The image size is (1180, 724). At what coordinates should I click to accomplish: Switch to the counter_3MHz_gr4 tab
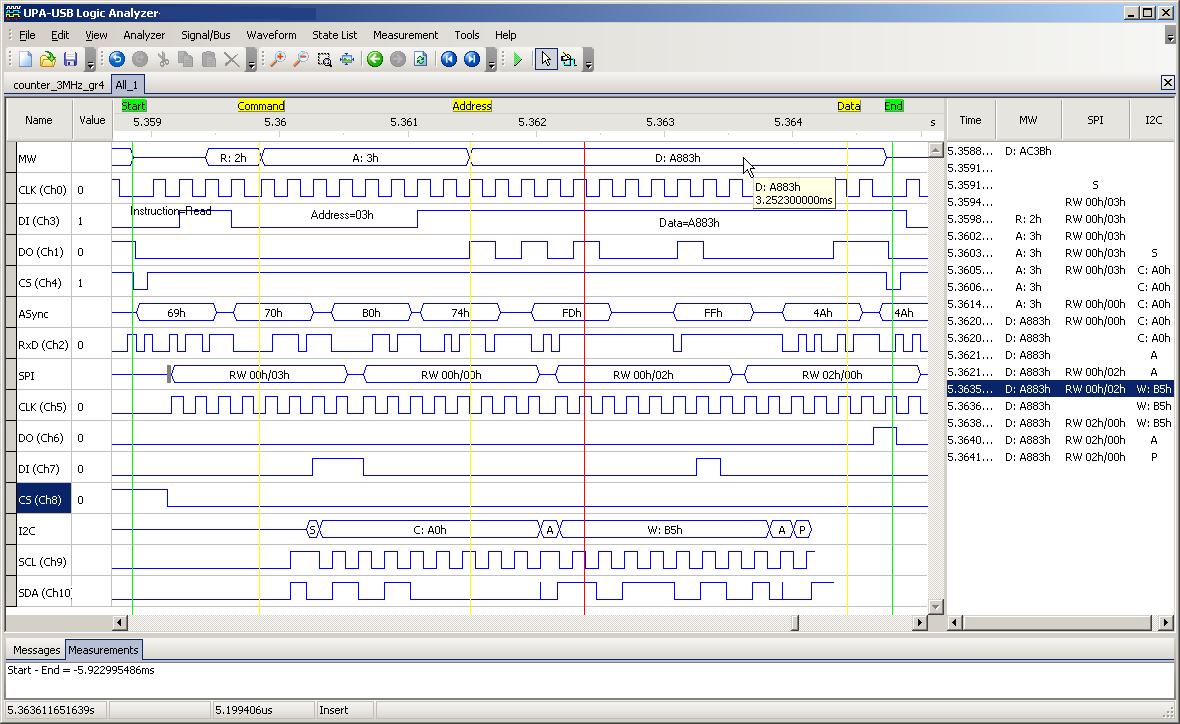point(59,85)
